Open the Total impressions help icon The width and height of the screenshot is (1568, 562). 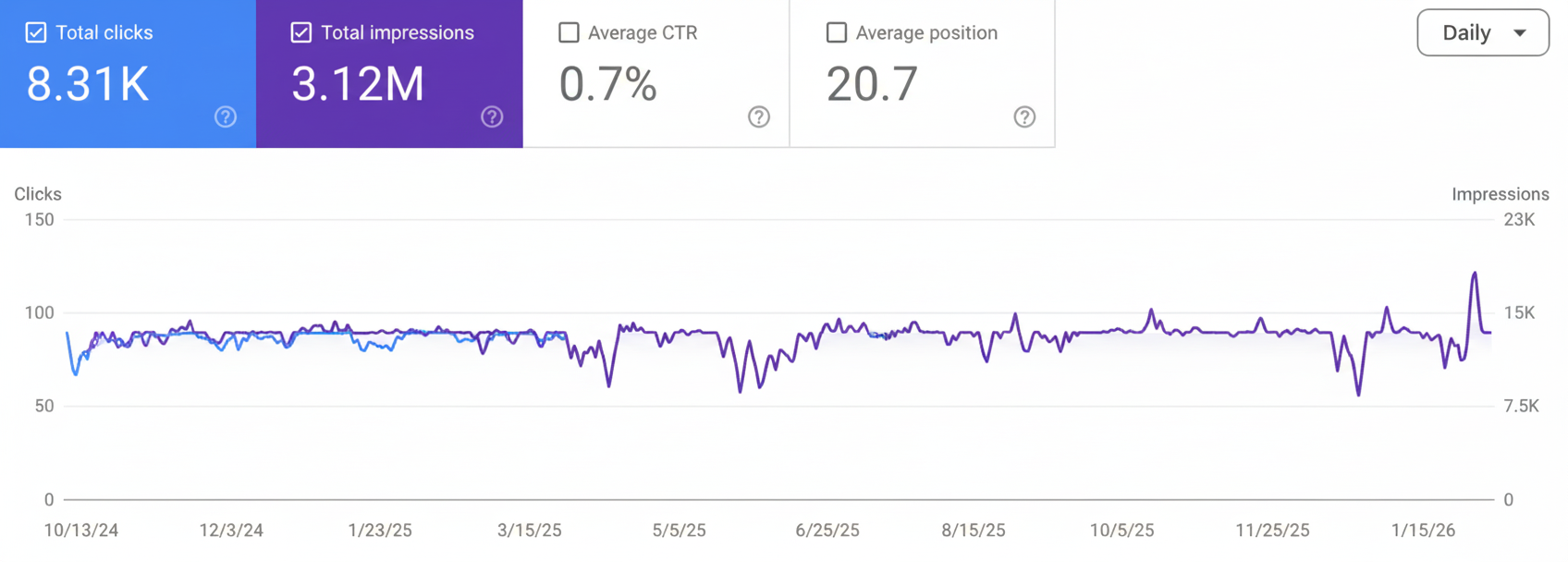click(x=492, y=116)
